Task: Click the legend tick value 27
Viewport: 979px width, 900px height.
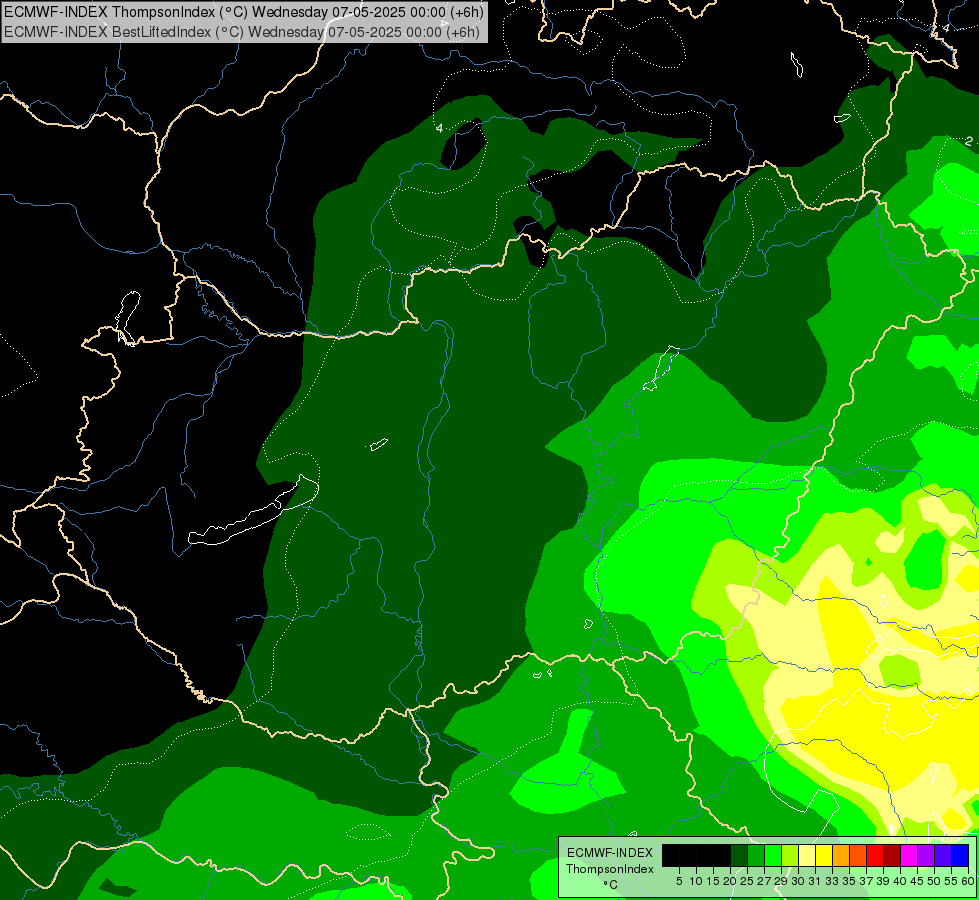Action: coord(764,881)
